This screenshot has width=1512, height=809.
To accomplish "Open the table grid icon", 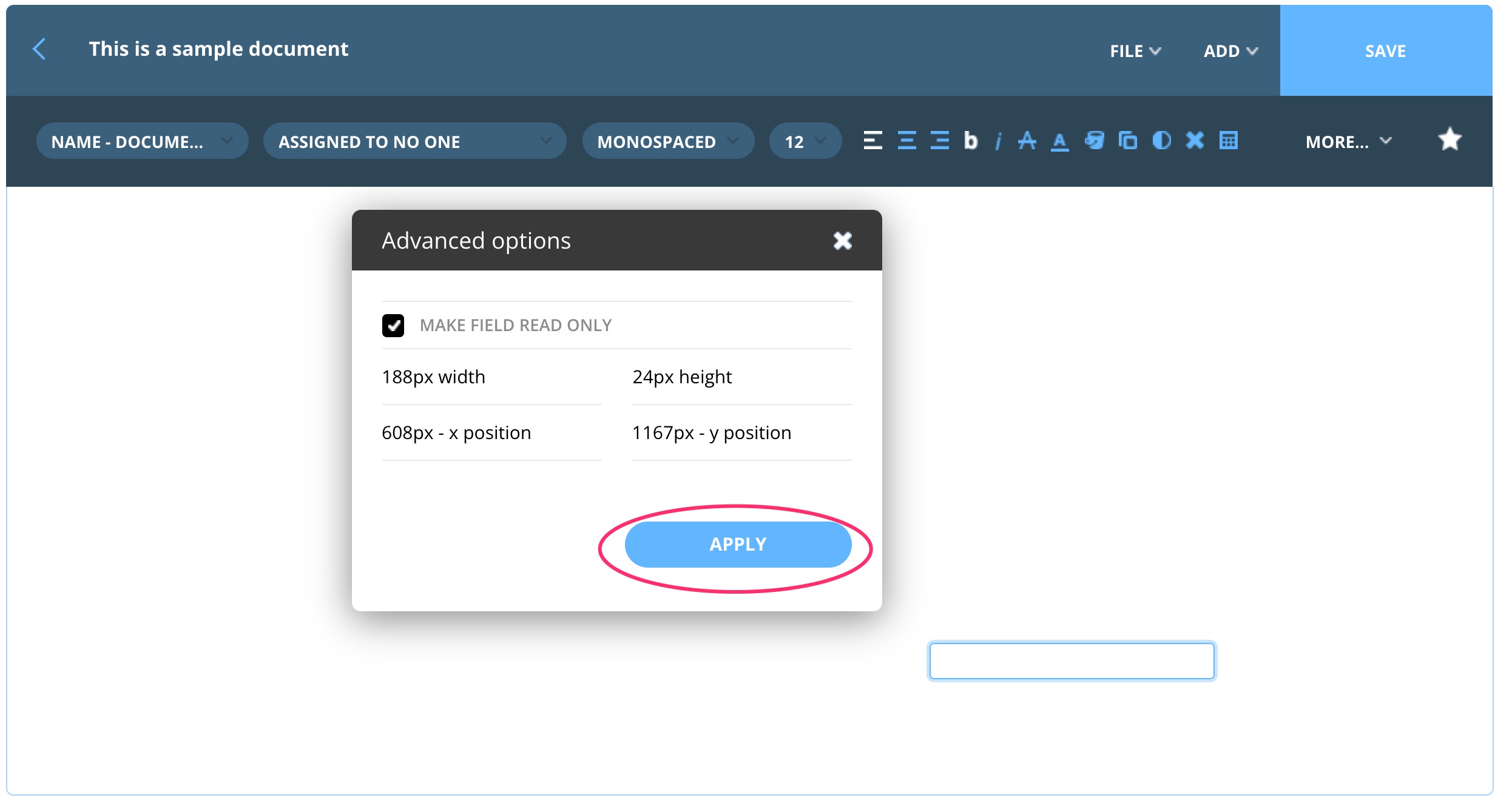I will (x=1227, y=141).
